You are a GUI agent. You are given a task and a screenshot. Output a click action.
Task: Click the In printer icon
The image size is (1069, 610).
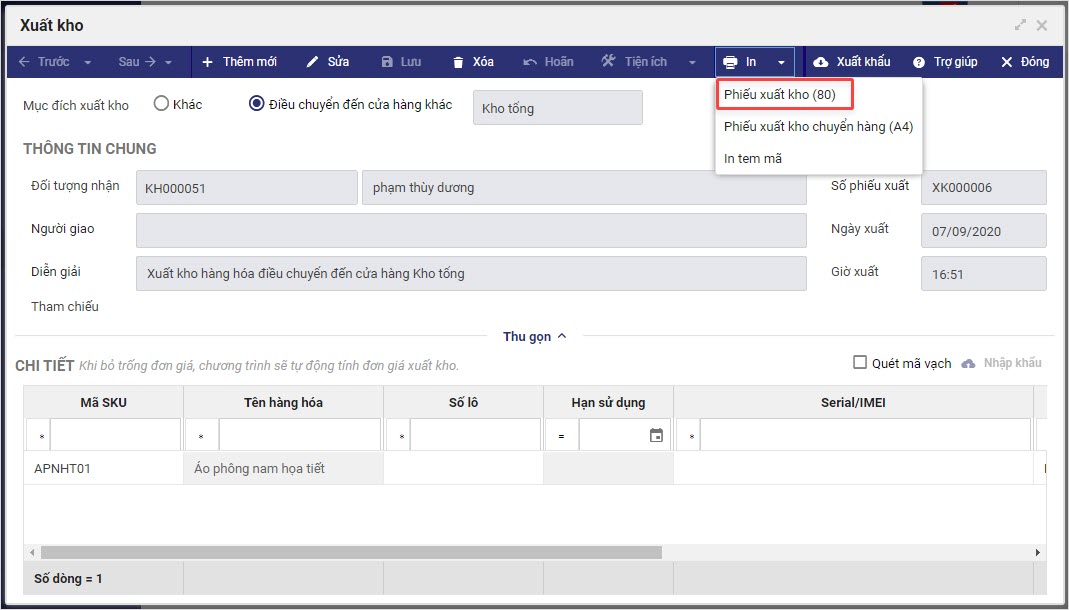(730, 62)
